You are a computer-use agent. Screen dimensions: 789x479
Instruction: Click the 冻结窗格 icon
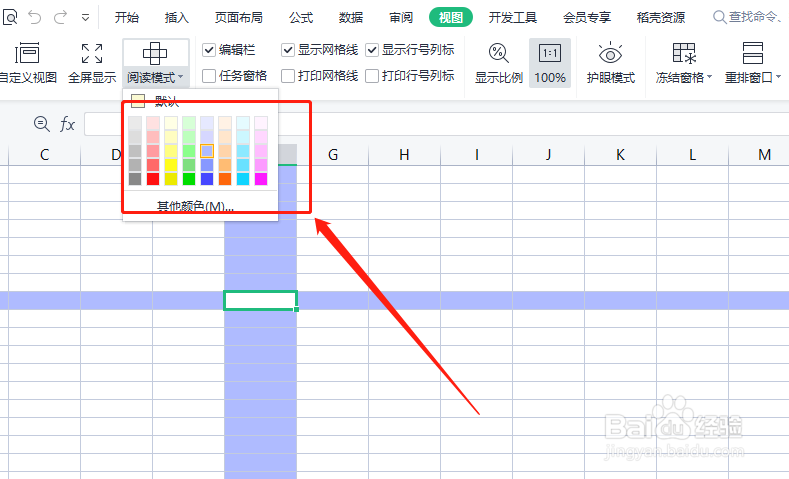(x=684, y=53)
